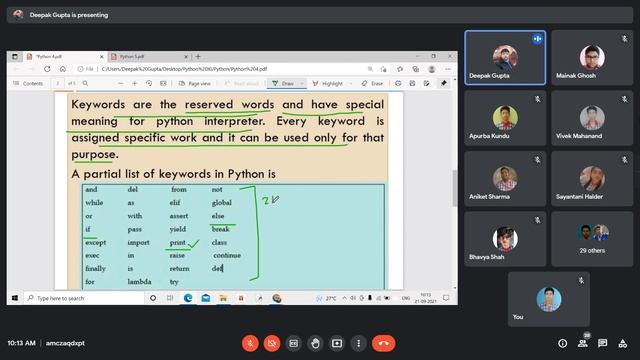Click the PDF viewer vertical scrollbar
640x360 pixels.
tap(455, 188)
